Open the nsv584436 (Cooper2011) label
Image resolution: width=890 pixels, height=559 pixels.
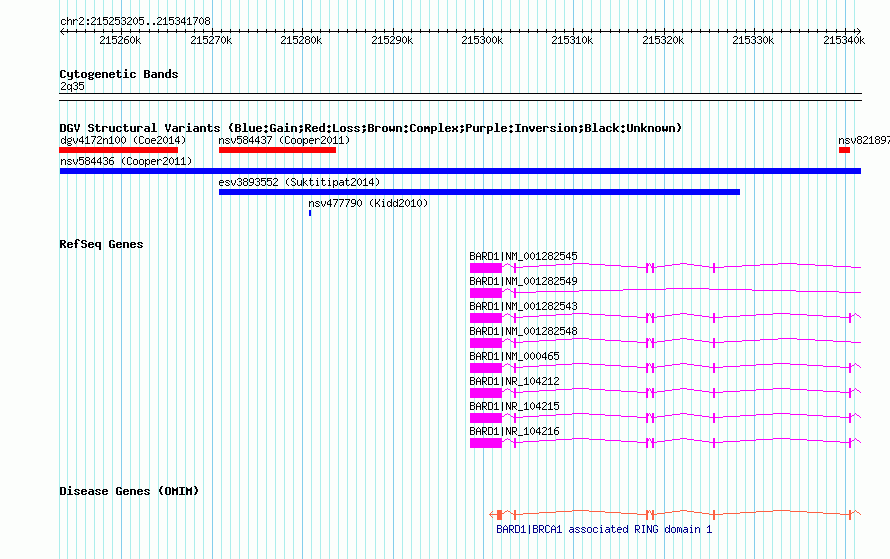click(126, 161)
